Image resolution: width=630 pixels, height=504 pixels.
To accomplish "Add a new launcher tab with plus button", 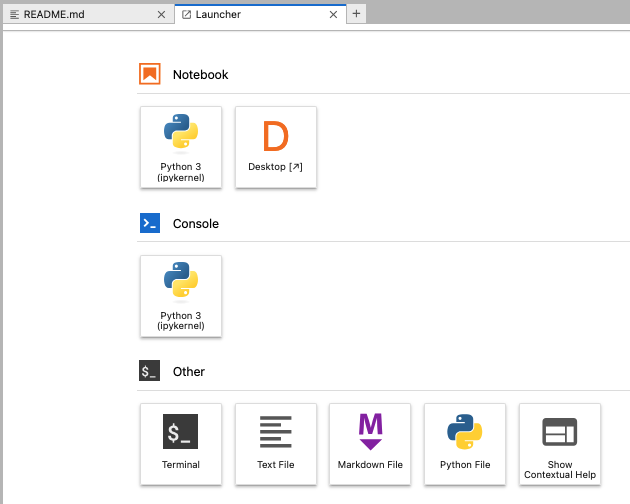I will (357, 14).
